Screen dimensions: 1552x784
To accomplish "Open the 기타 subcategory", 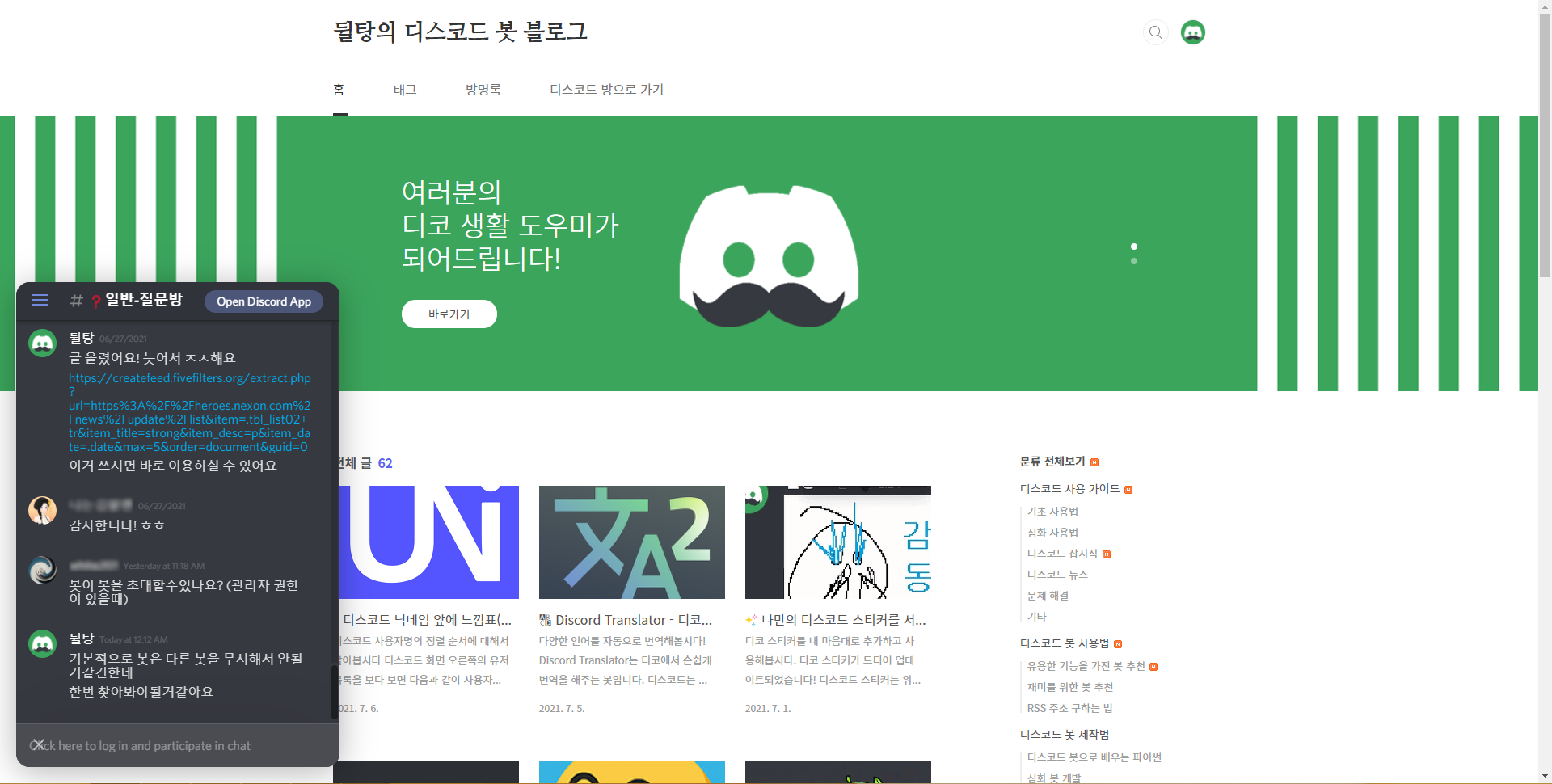I will click(1036, 617).
